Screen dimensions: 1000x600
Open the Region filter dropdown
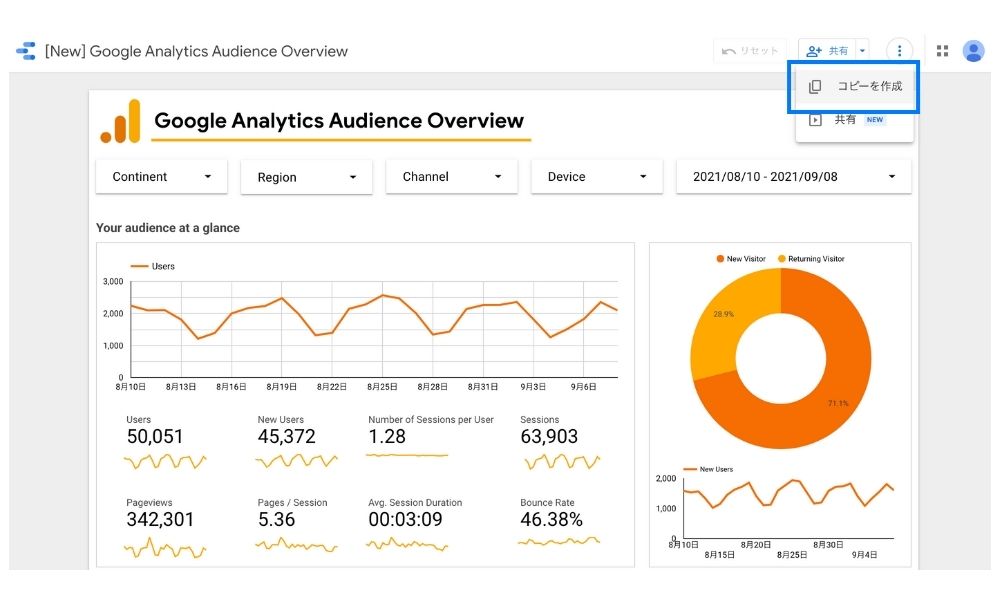306,177
